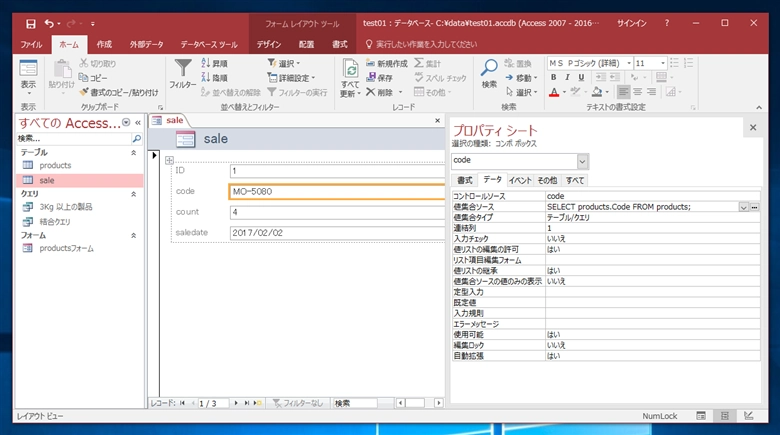The width and height of the screenshot is (780, 435).
Task: Click New record (新規作成) icon
Action: pos(370,63)
